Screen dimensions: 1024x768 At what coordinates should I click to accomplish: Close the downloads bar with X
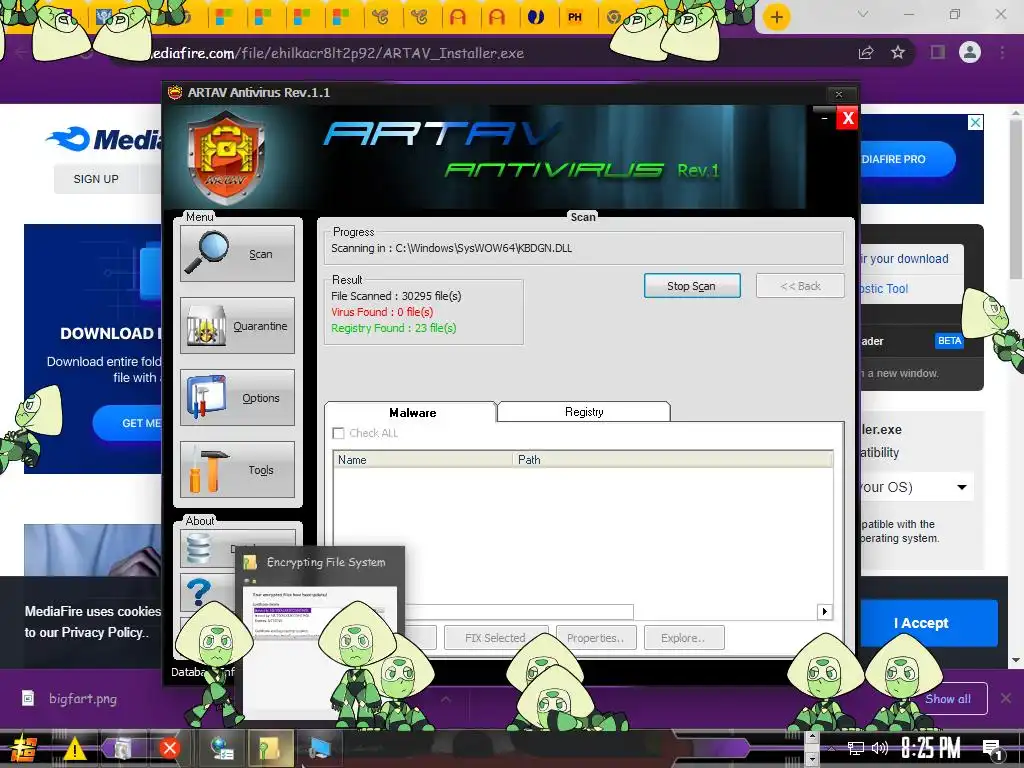coord(1006,699)
